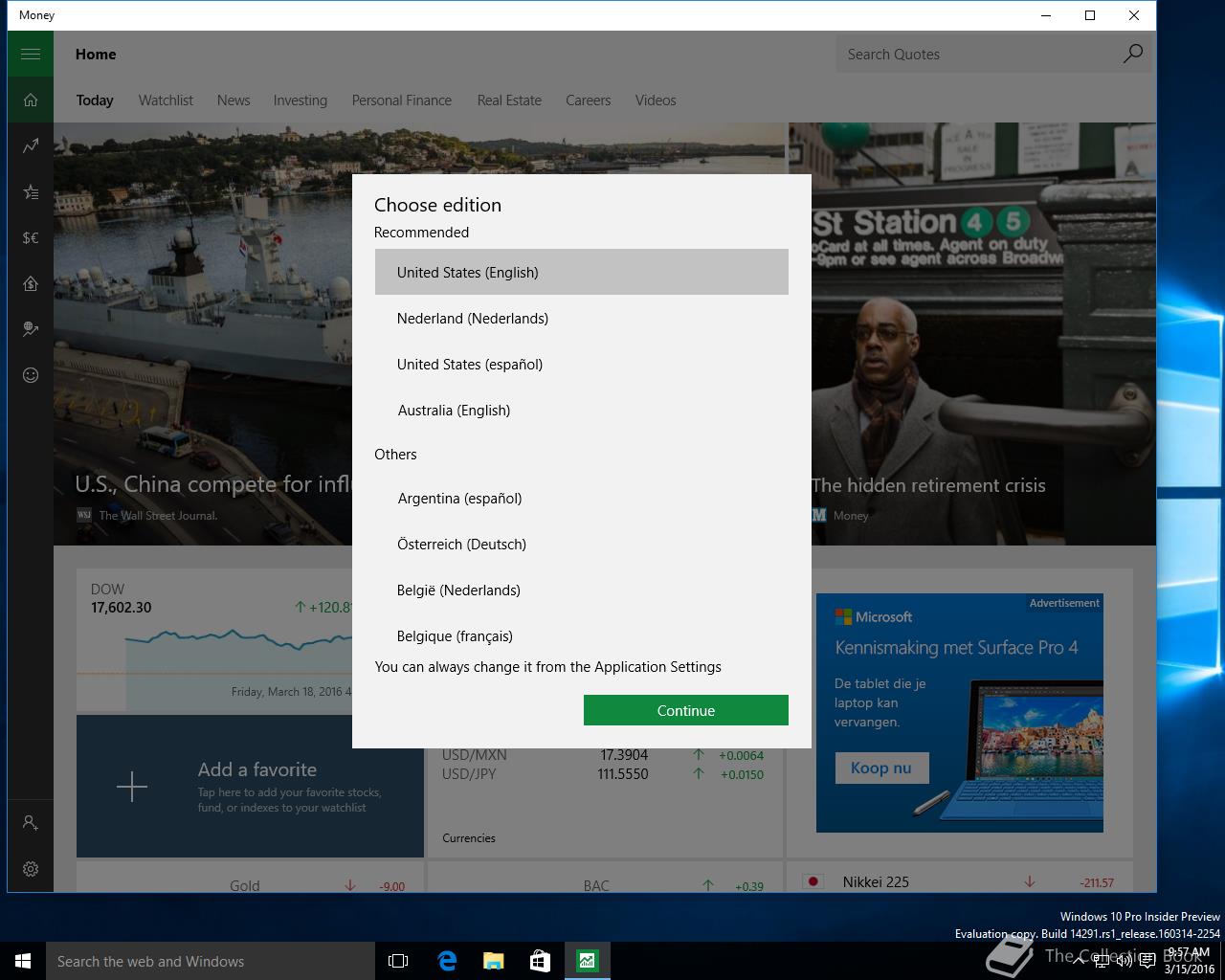
Task: Open the News tab
Action: point(234,100)
